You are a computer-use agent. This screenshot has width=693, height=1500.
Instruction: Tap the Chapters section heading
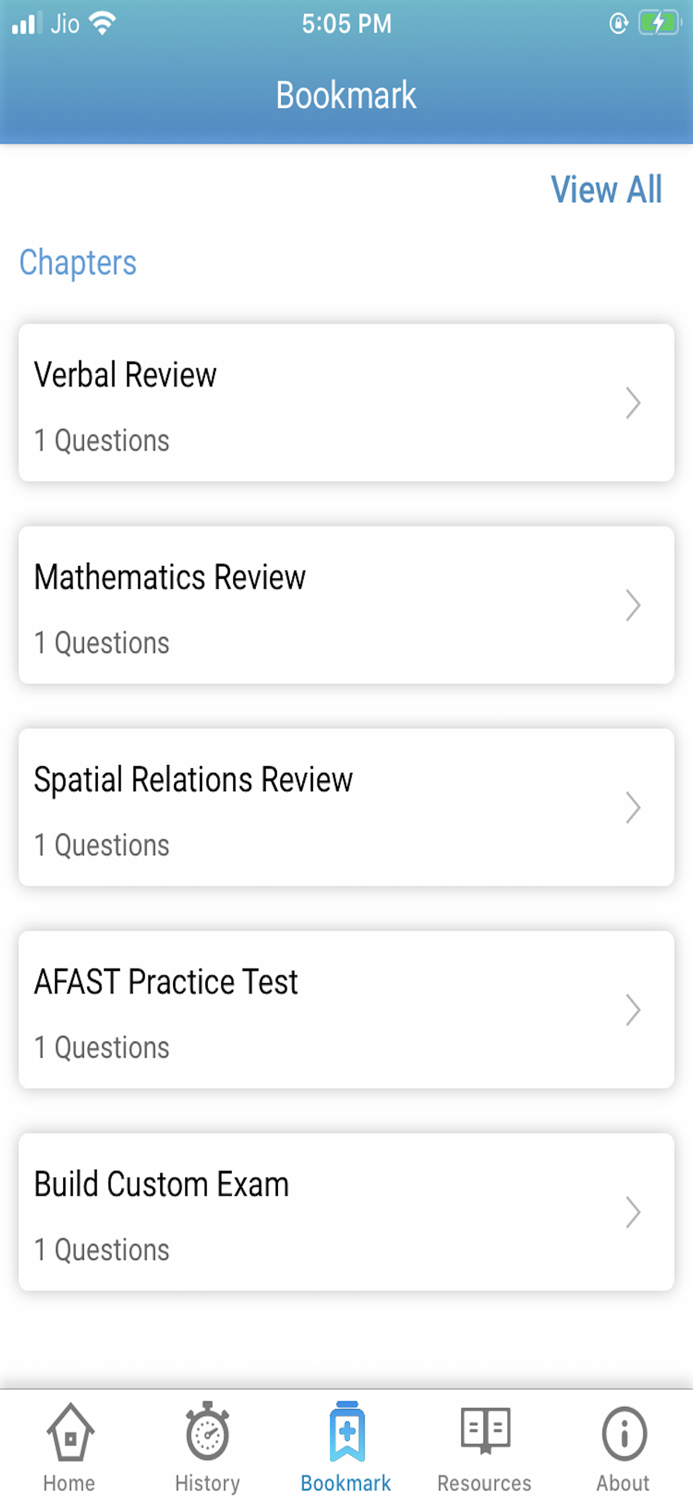tap(78, 262)
